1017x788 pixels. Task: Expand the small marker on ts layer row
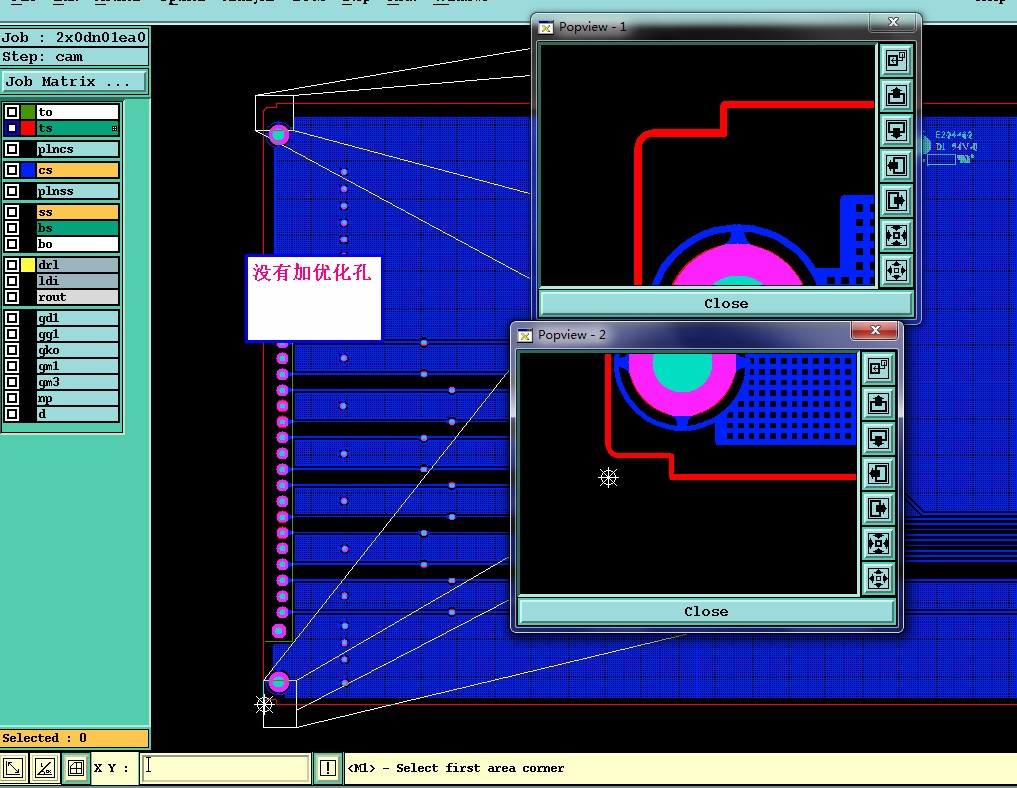(x=115, y=129)
